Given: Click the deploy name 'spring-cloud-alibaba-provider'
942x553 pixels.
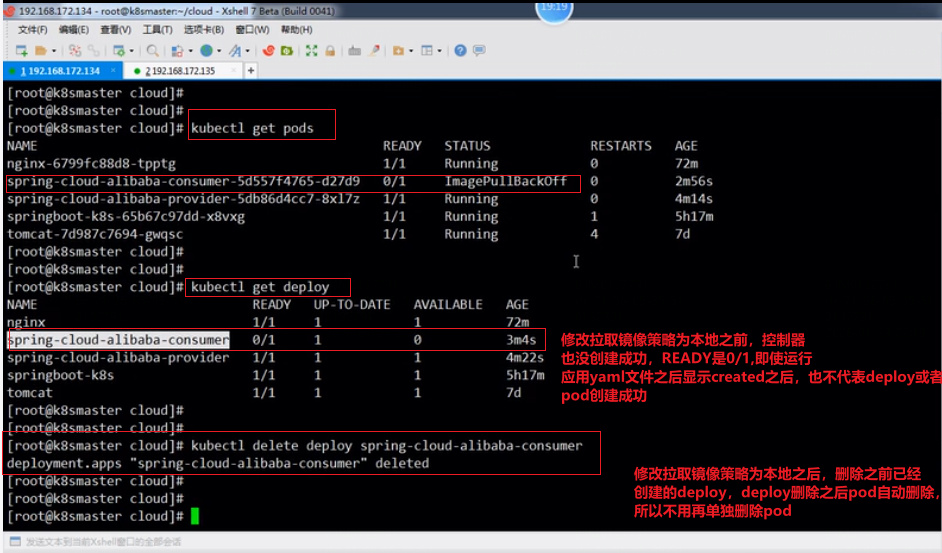Looking at the screenshot, I should click(118, 357).
